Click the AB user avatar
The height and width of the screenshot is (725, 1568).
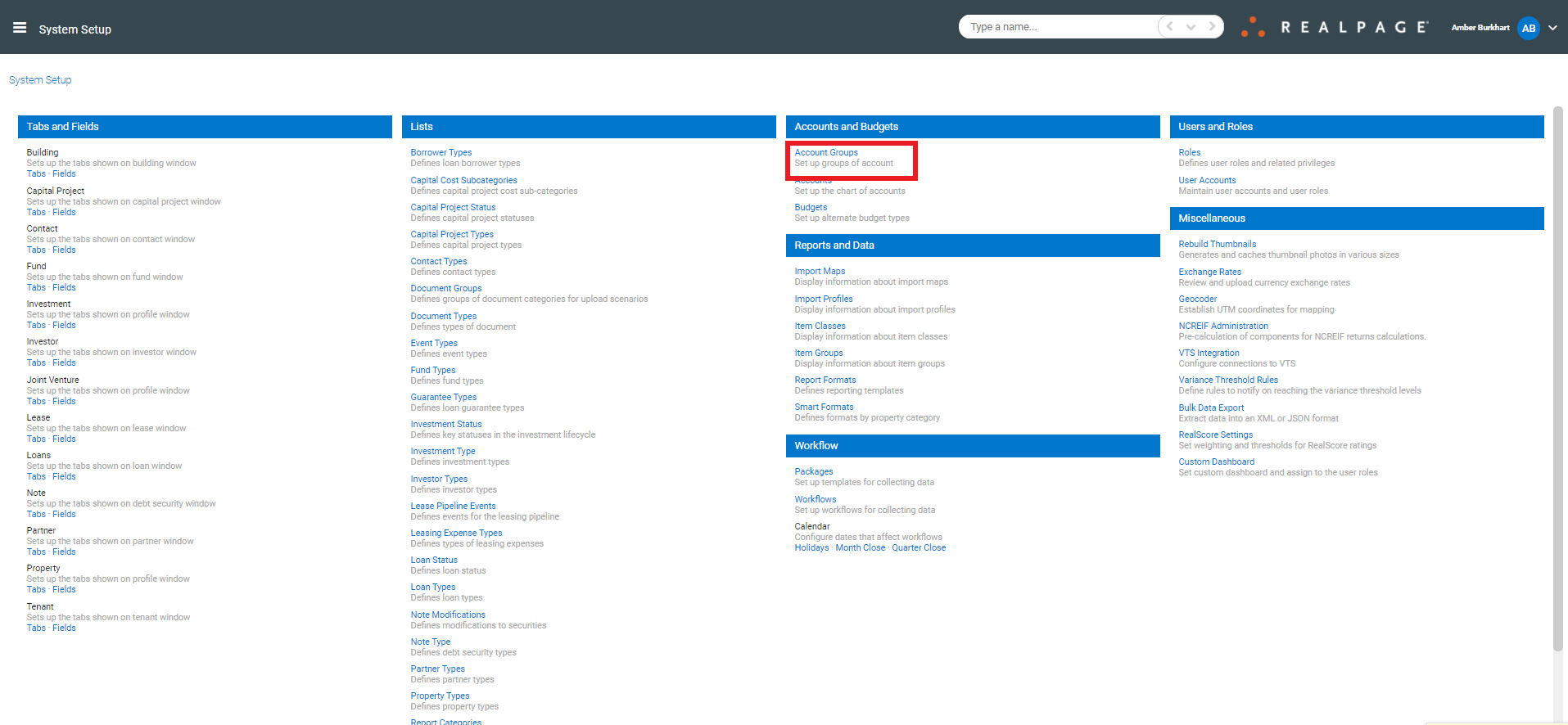[1528, 28]
